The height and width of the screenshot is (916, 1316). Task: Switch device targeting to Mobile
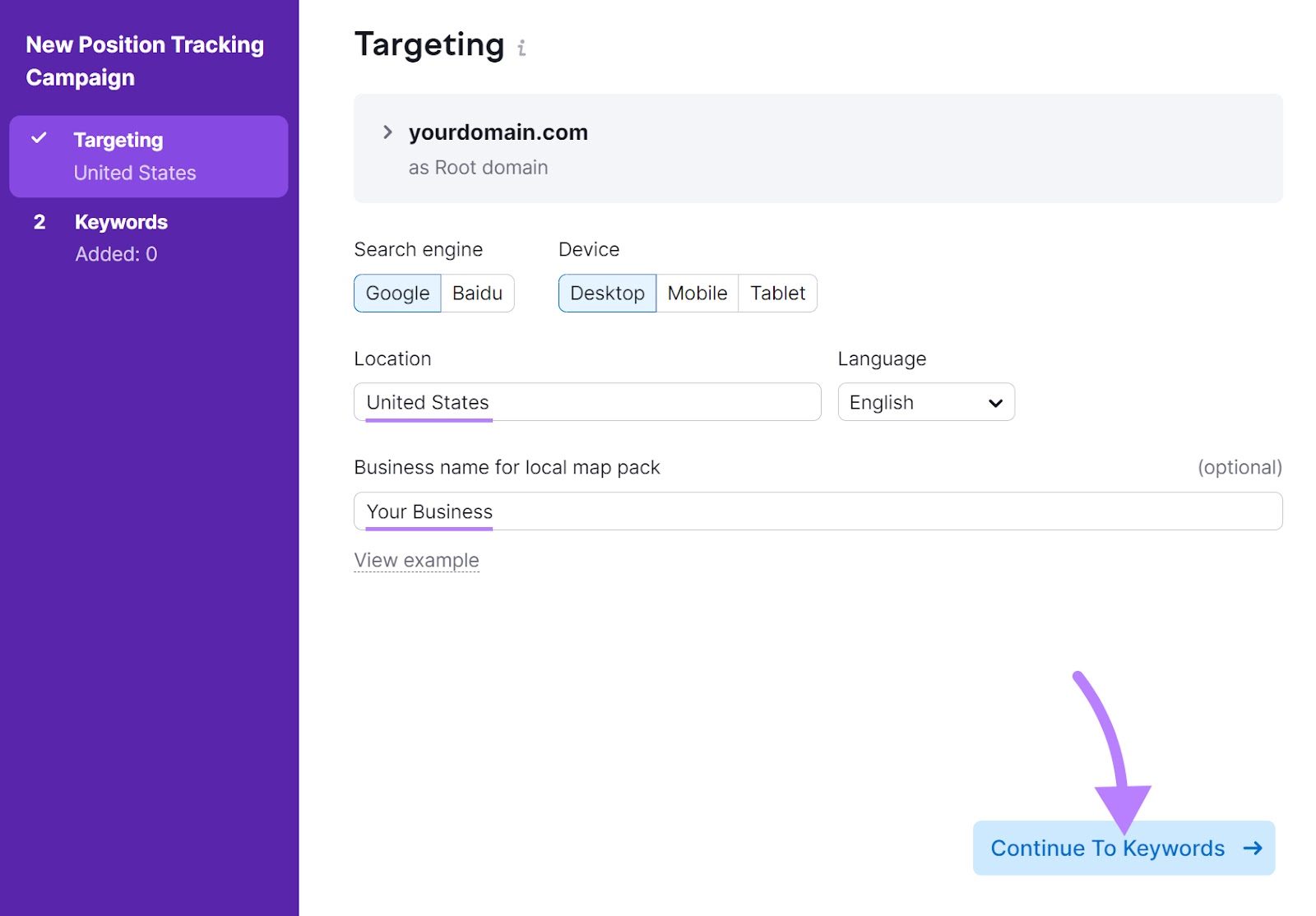697,293
